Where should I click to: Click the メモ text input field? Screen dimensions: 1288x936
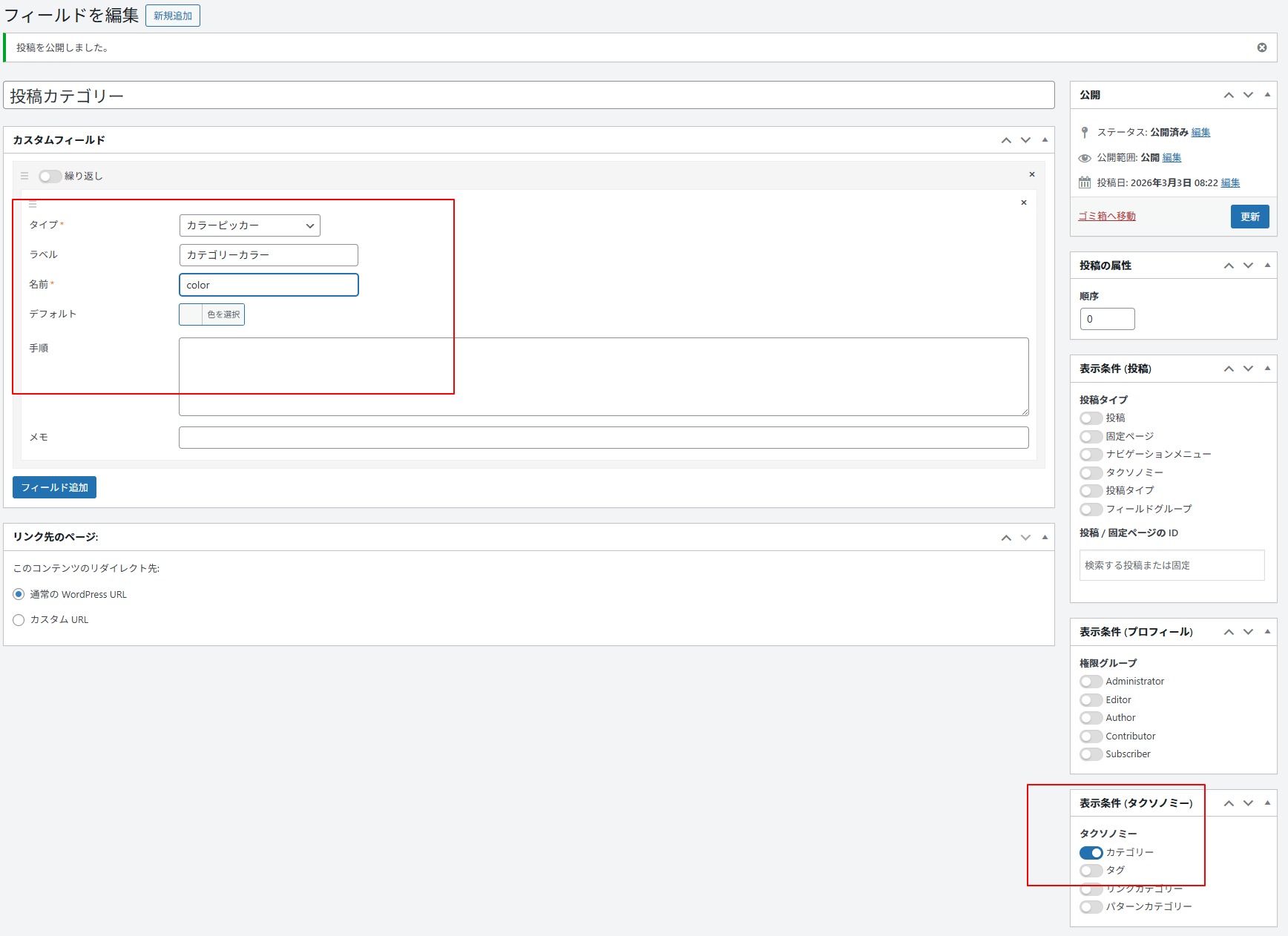603,438
